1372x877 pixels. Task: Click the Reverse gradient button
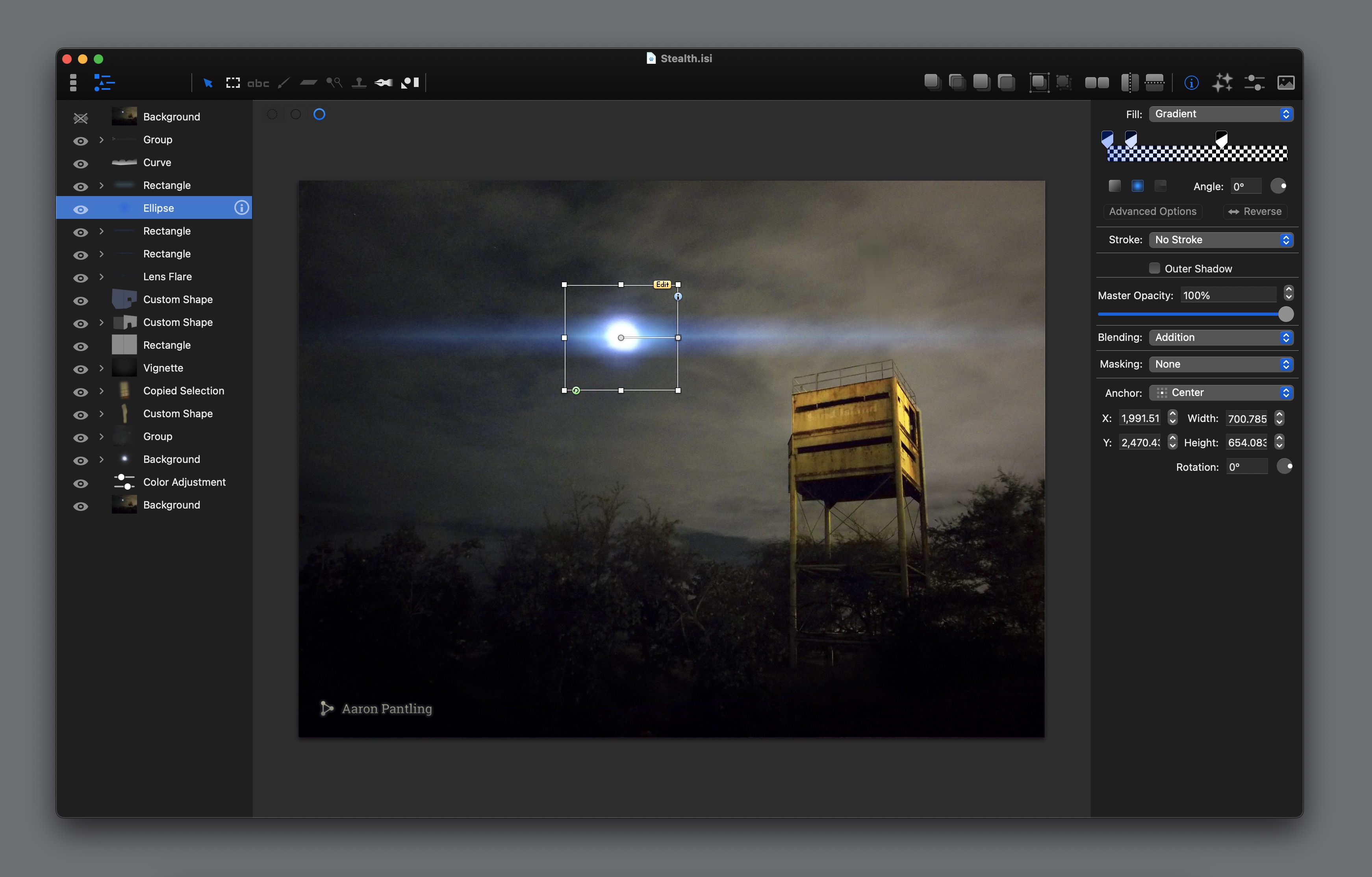click(1255, 211)
